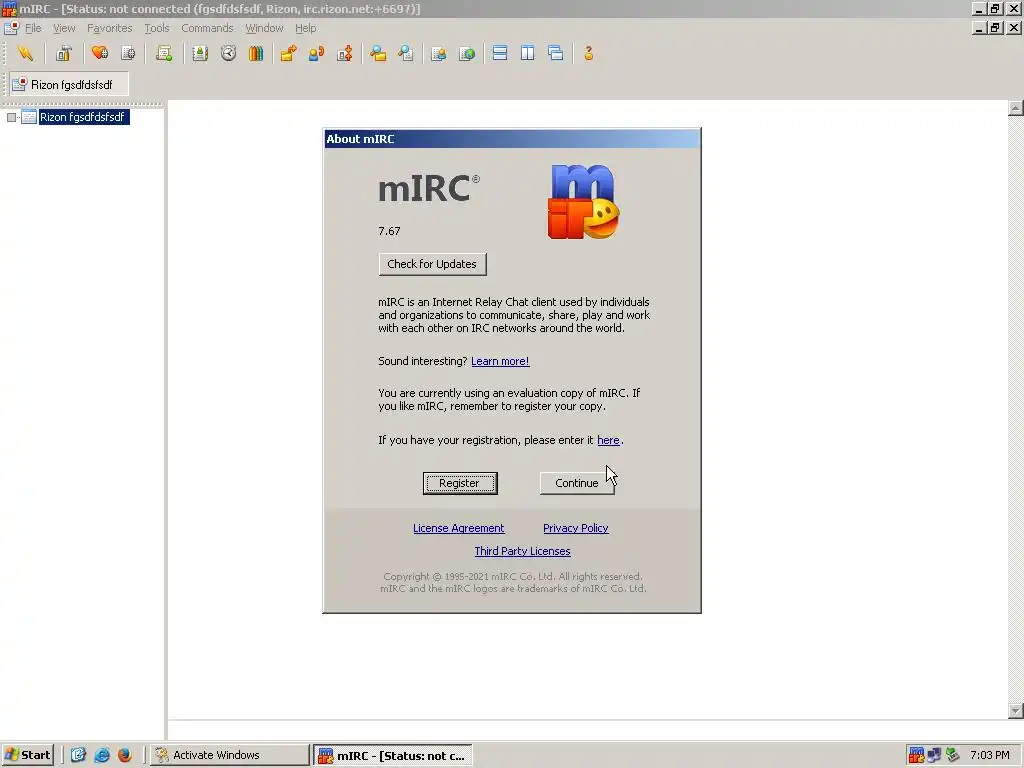Viewport: 1024px width, 768px height.
Task: Open the Colors crayons toolbar icon
Action: [256, 54]
